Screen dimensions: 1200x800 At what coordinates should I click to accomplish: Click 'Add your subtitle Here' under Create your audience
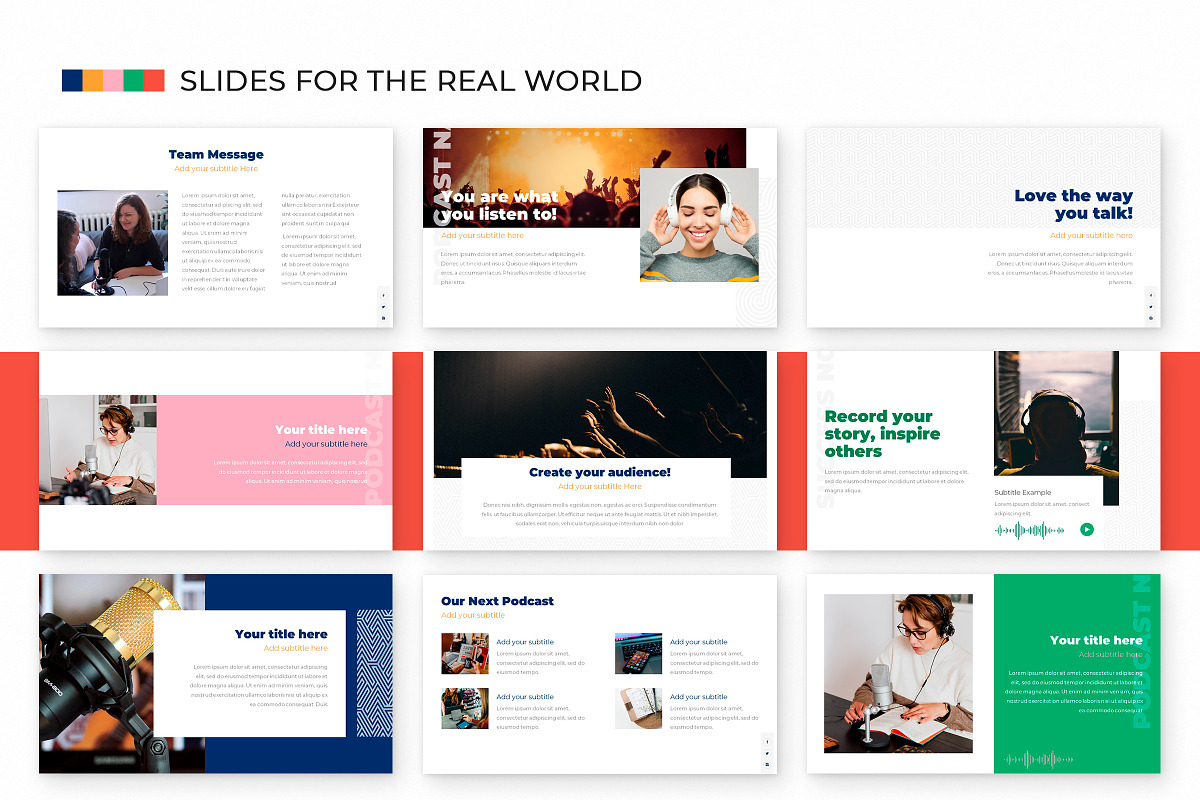[600, 486]
